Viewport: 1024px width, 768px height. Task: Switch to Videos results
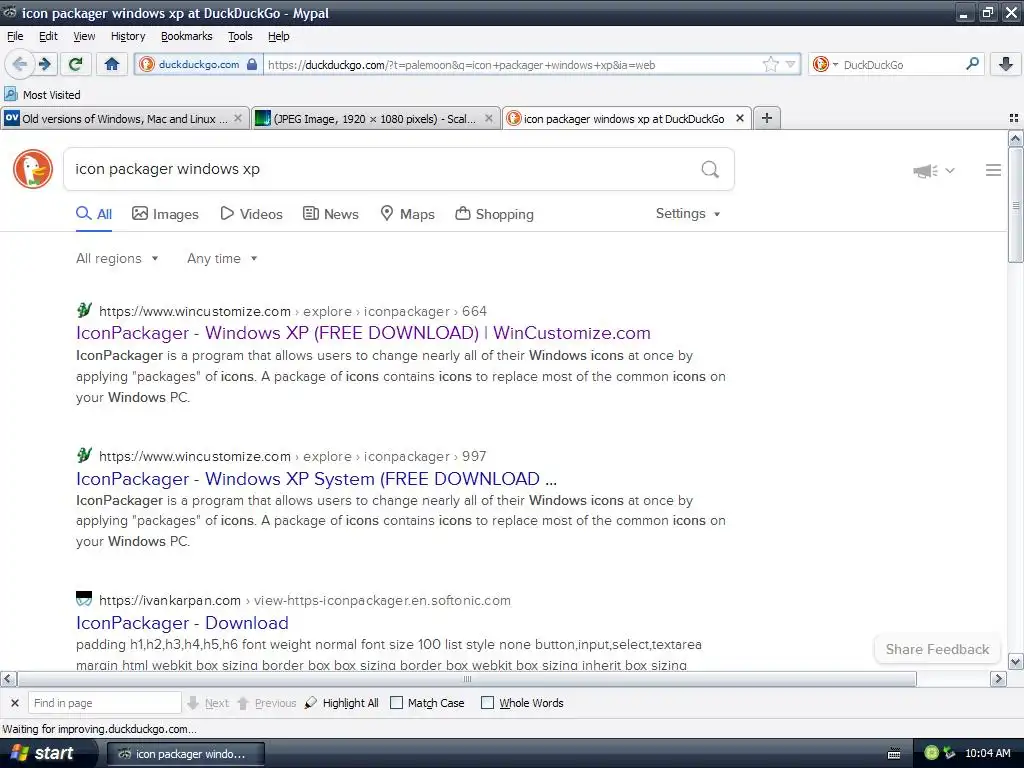(251, 214)
